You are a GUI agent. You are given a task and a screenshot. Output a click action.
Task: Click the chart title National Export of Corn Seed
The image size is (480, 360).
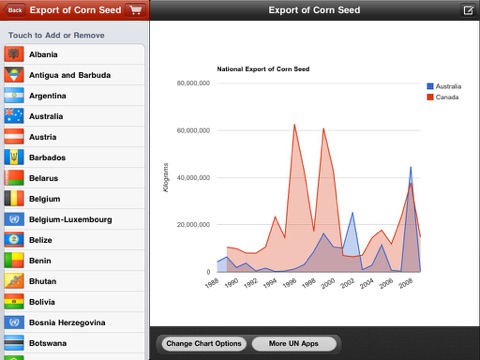coord(263,69)
